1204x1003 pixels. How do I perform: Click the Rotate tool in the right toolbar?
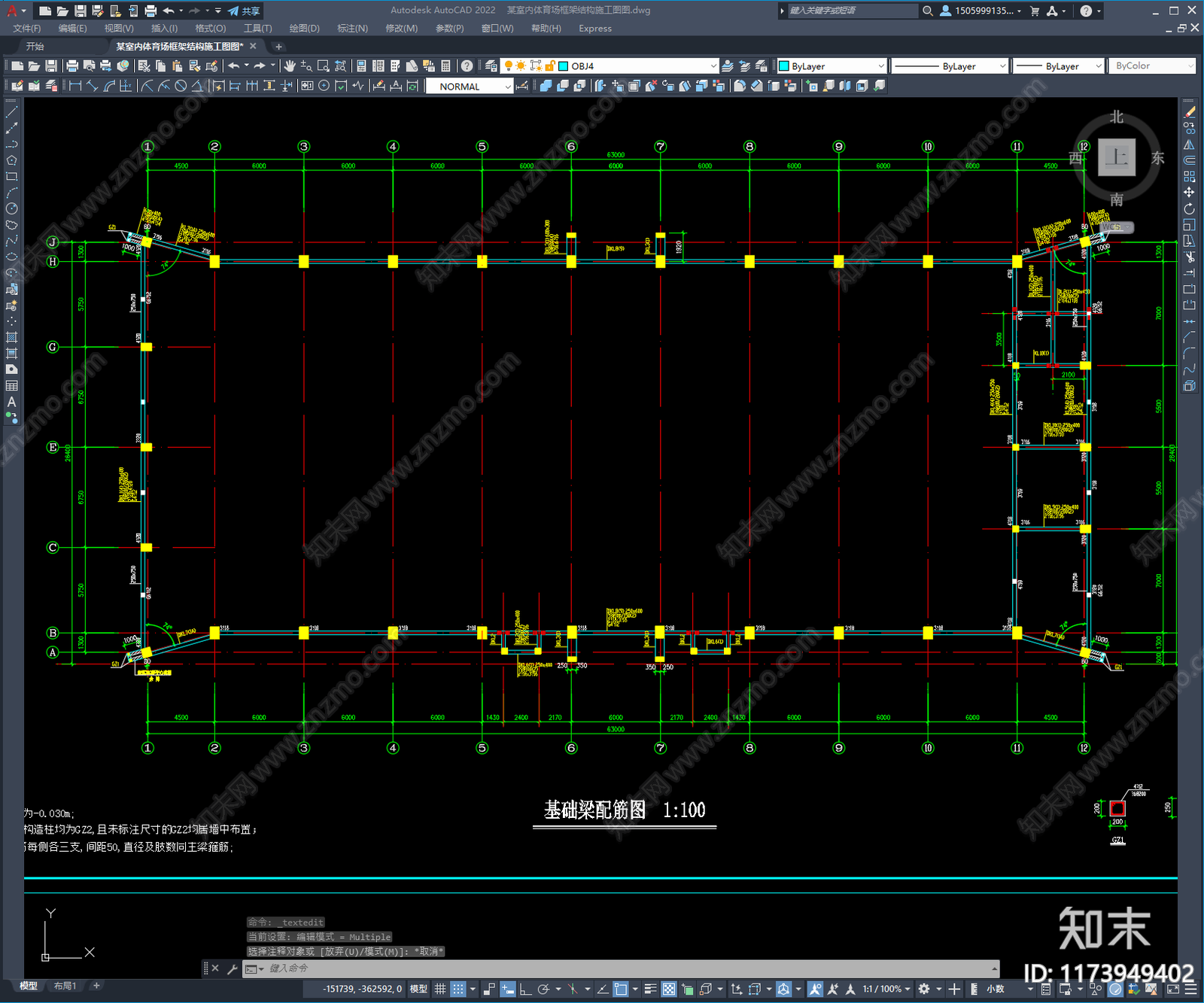1189,208
